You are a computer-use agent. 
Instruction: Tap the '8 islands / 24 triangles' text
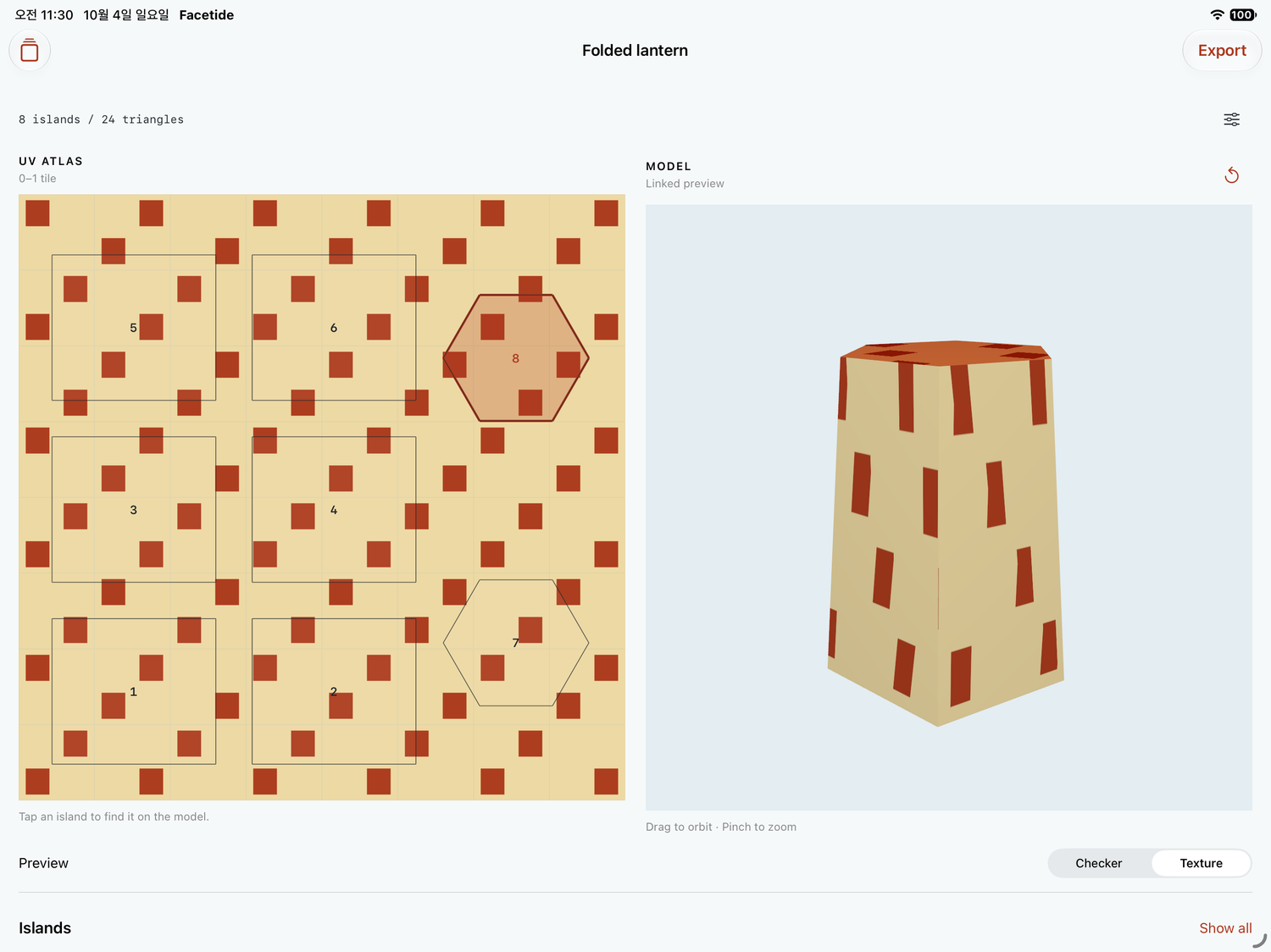click(x=101, y=119)
